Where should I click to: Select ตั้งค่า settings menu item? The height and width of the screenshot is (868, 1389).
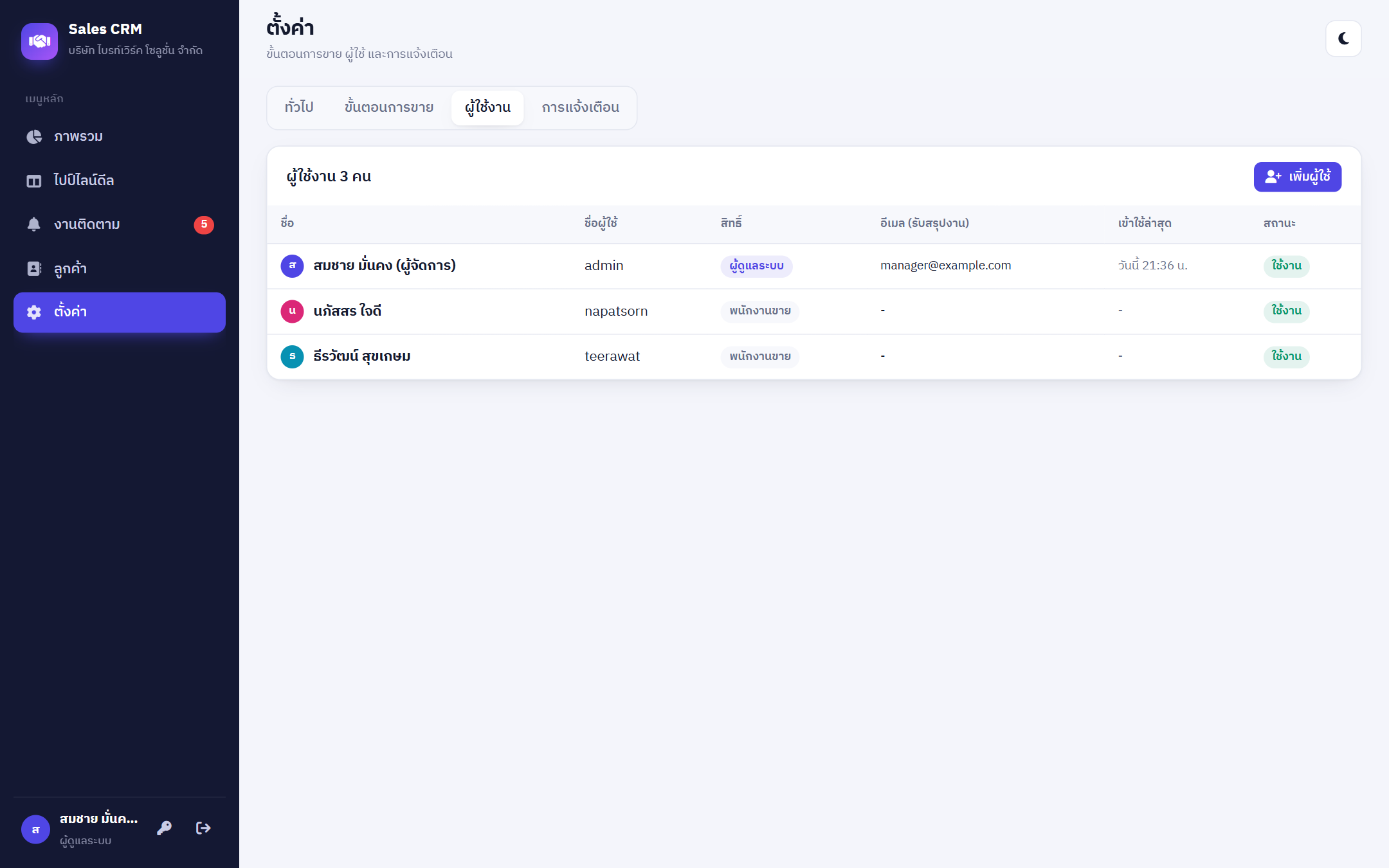(x=120, y=312)
